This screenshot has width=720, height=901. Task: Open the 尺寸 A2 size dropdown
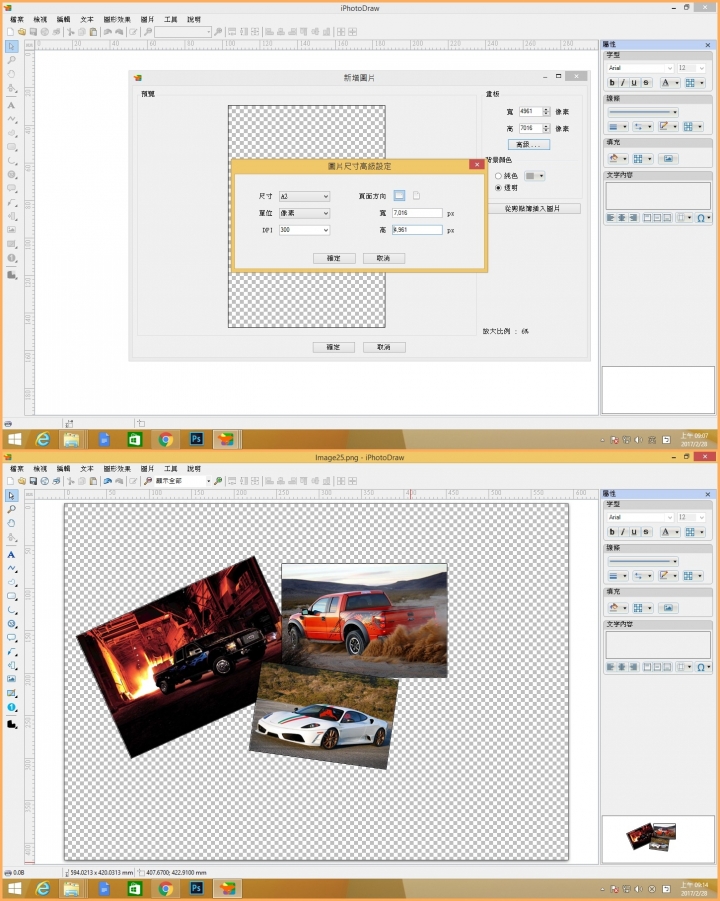pos(305,197)
